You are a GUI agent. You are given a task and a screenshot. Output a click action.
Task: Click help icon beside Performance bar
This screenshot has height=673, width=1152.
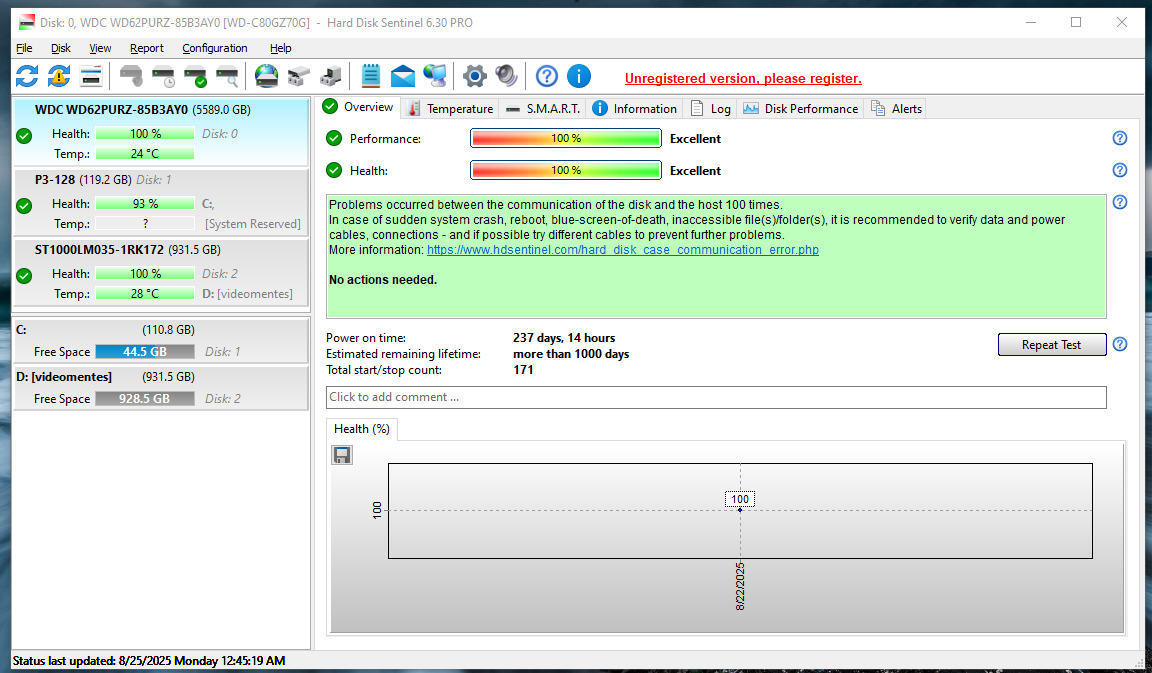1120,138
